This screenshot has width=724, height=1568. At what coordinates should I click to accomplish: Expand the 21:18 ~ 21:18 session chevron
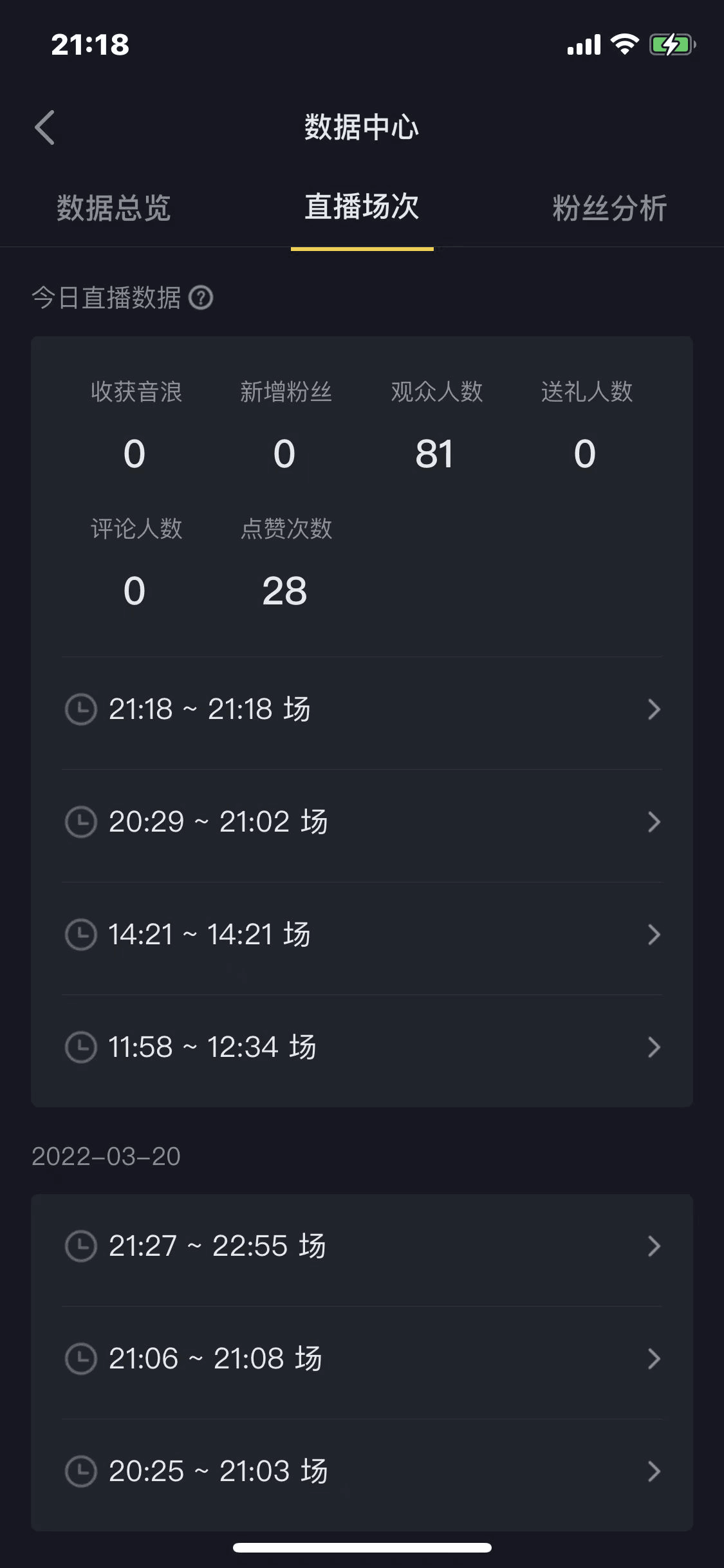[654, 709]
